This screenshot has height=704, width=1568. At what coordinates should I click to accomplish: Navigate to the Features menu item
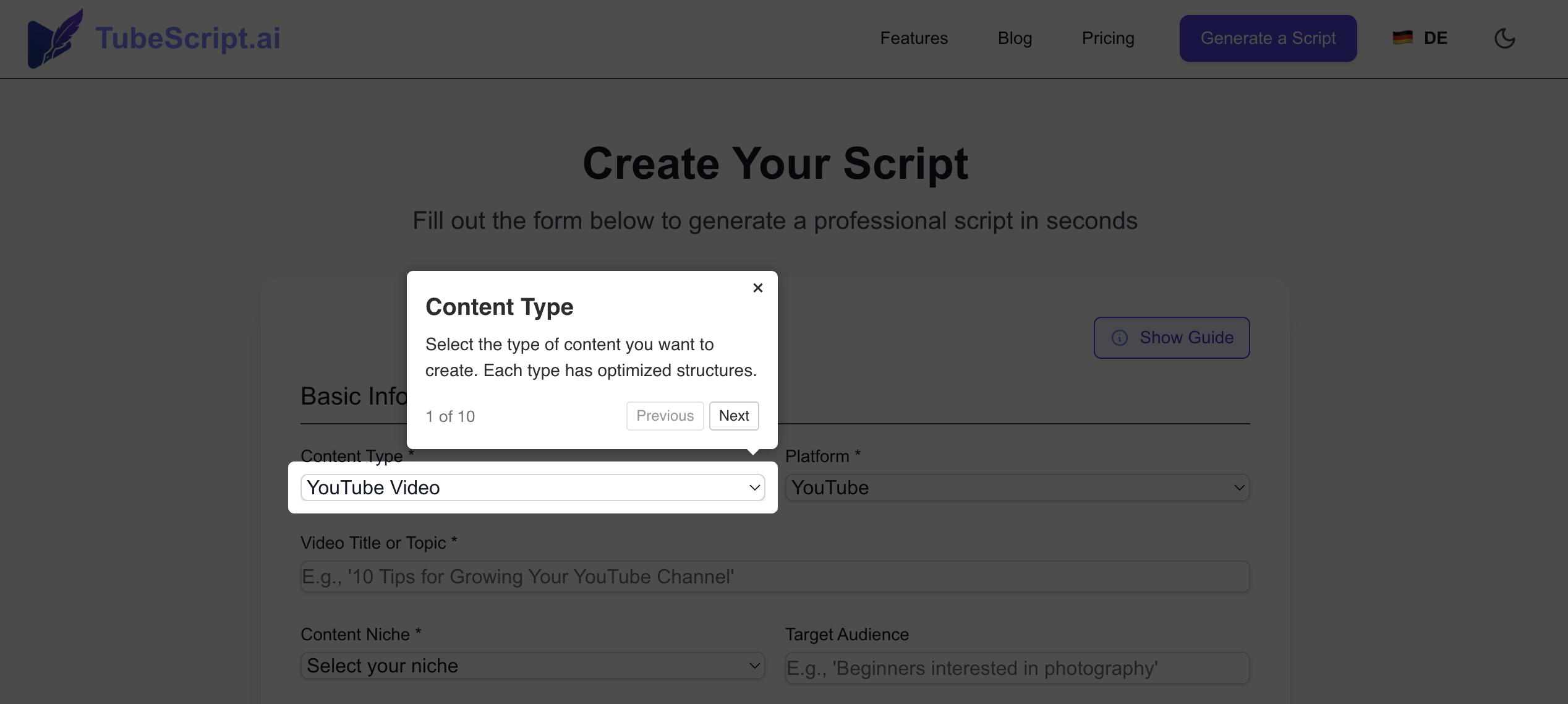914,38
